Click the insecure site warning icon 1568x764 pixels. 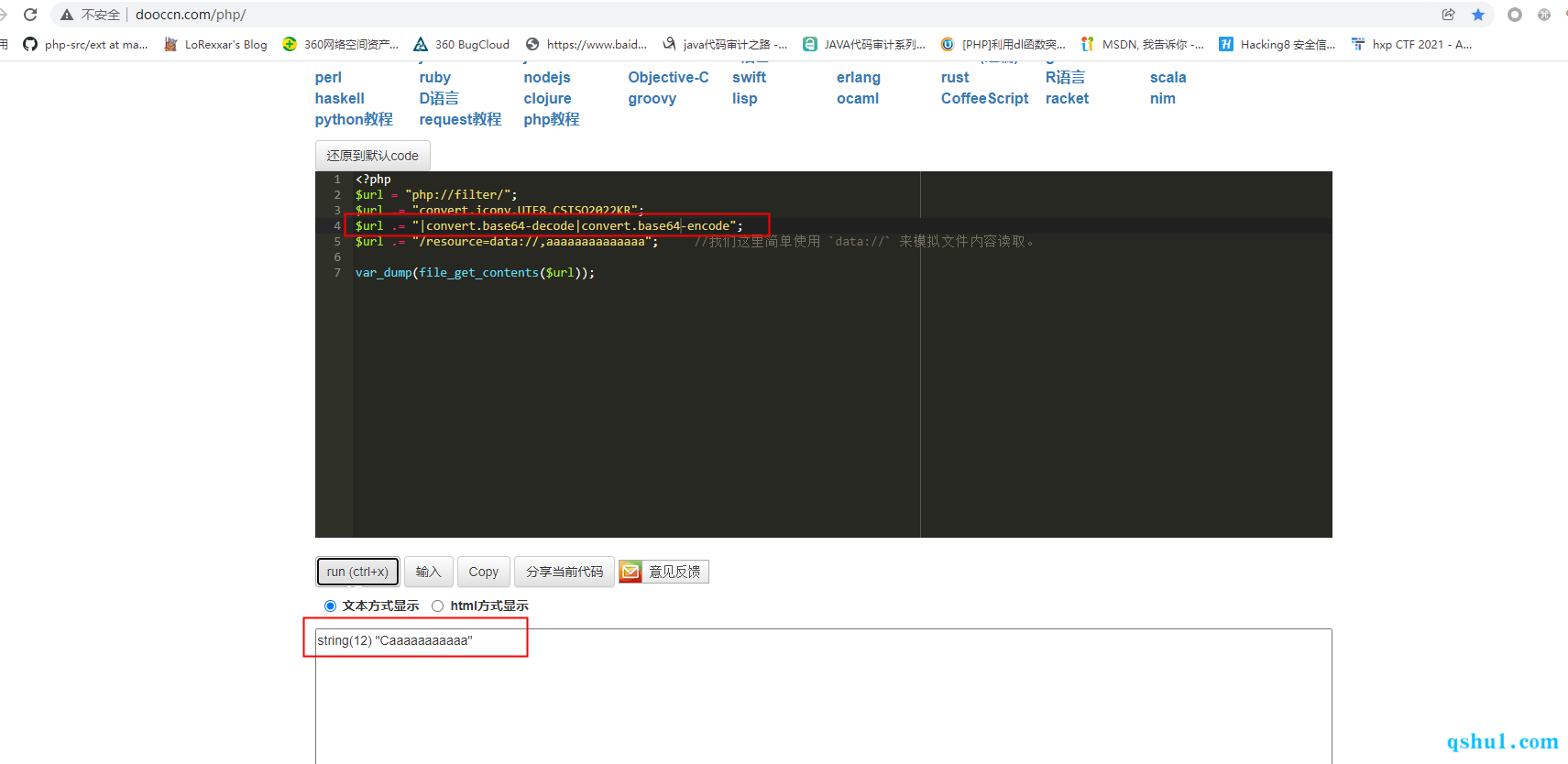pos(67,15)
